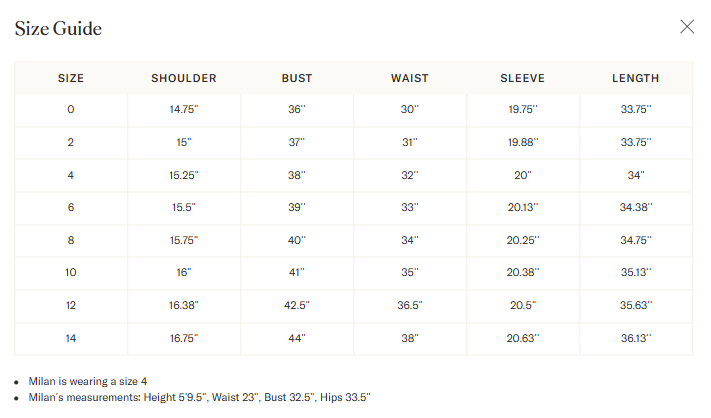Select the BUST column header
Viewport: 711px width, 418px height.
coord(297,78)
